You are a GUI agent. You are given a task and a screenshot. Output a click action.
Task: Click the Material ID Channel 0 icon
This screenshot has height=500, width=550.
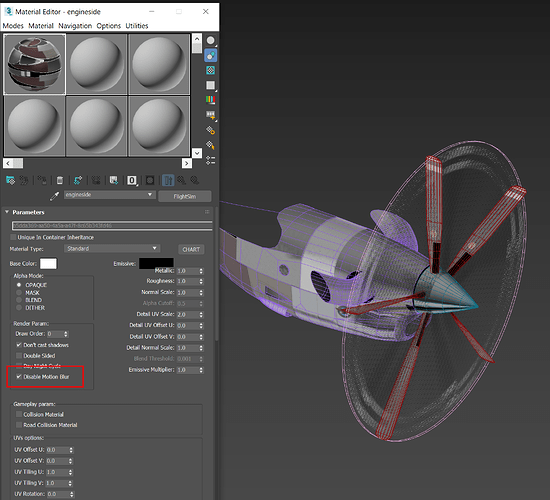click(x=132, y=180)
